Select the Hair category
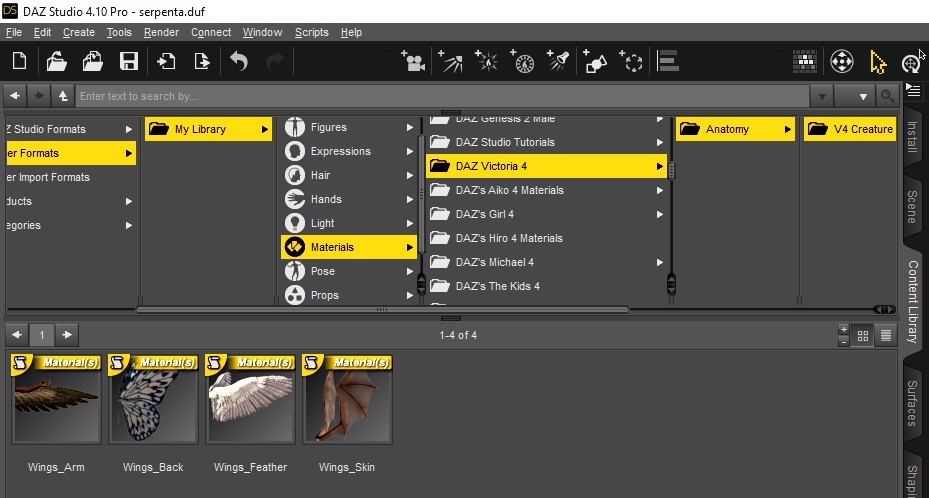 [x=348, y=175]
